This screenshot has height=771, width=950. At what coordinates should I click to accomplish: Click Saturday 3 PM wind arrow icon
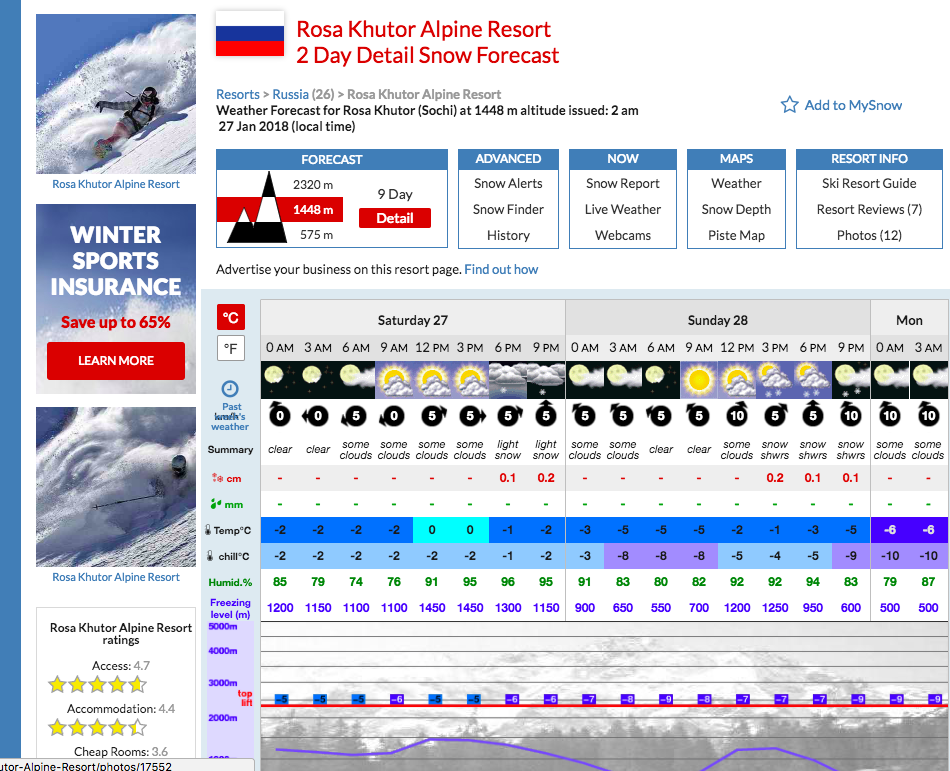click(x=470, y=415)
